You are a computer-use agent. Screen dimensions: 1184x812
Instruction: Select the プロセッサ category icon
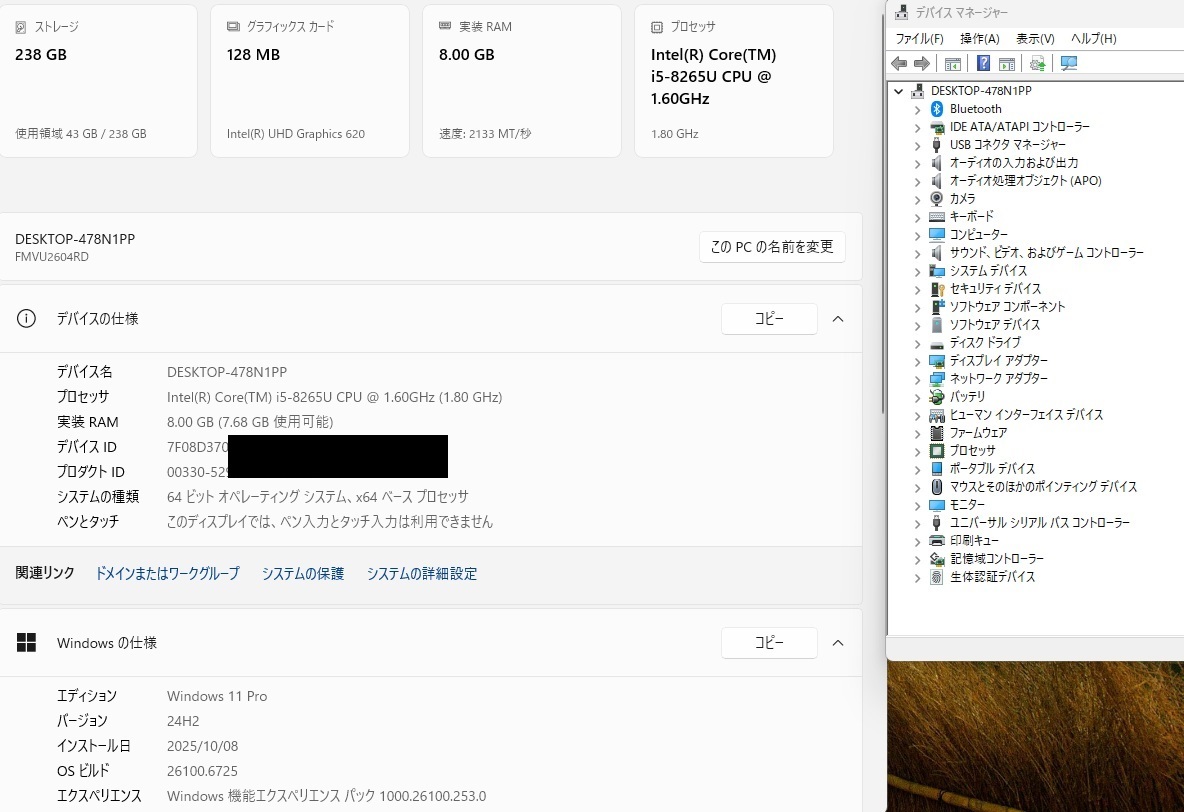(937, 451)
